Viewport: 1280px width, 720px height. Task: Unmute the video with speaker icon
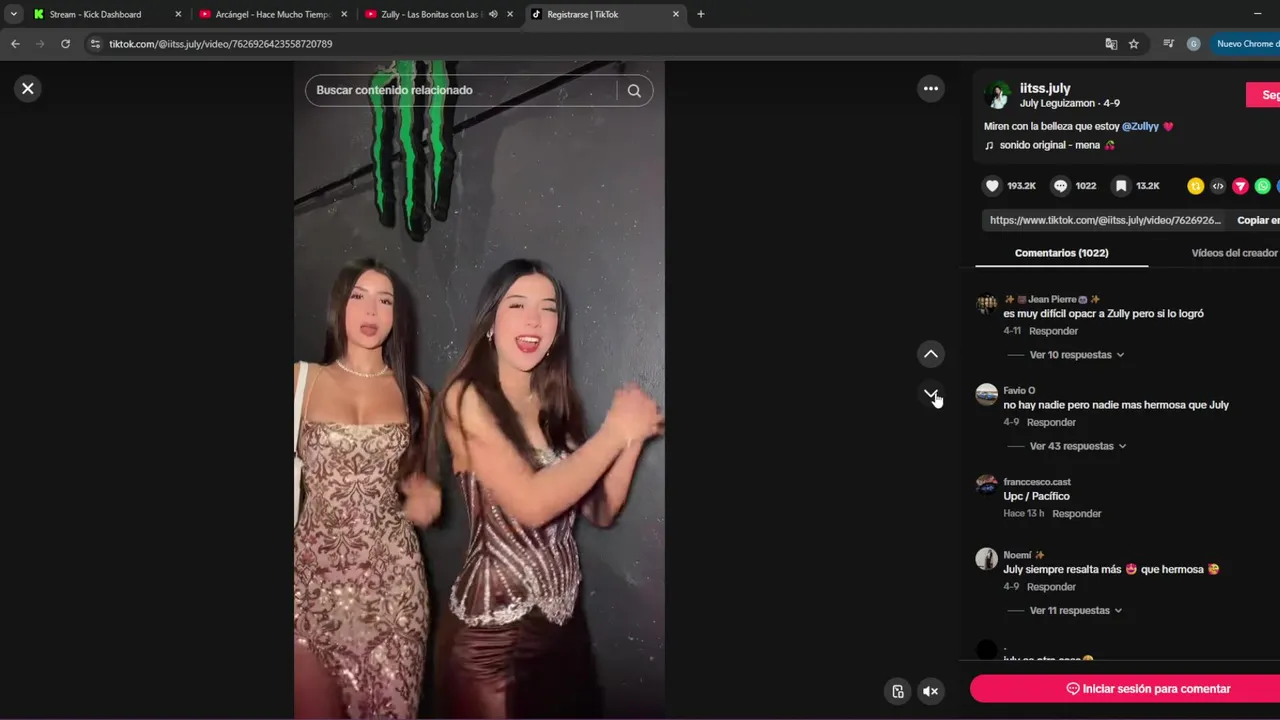tap(931, 691)
